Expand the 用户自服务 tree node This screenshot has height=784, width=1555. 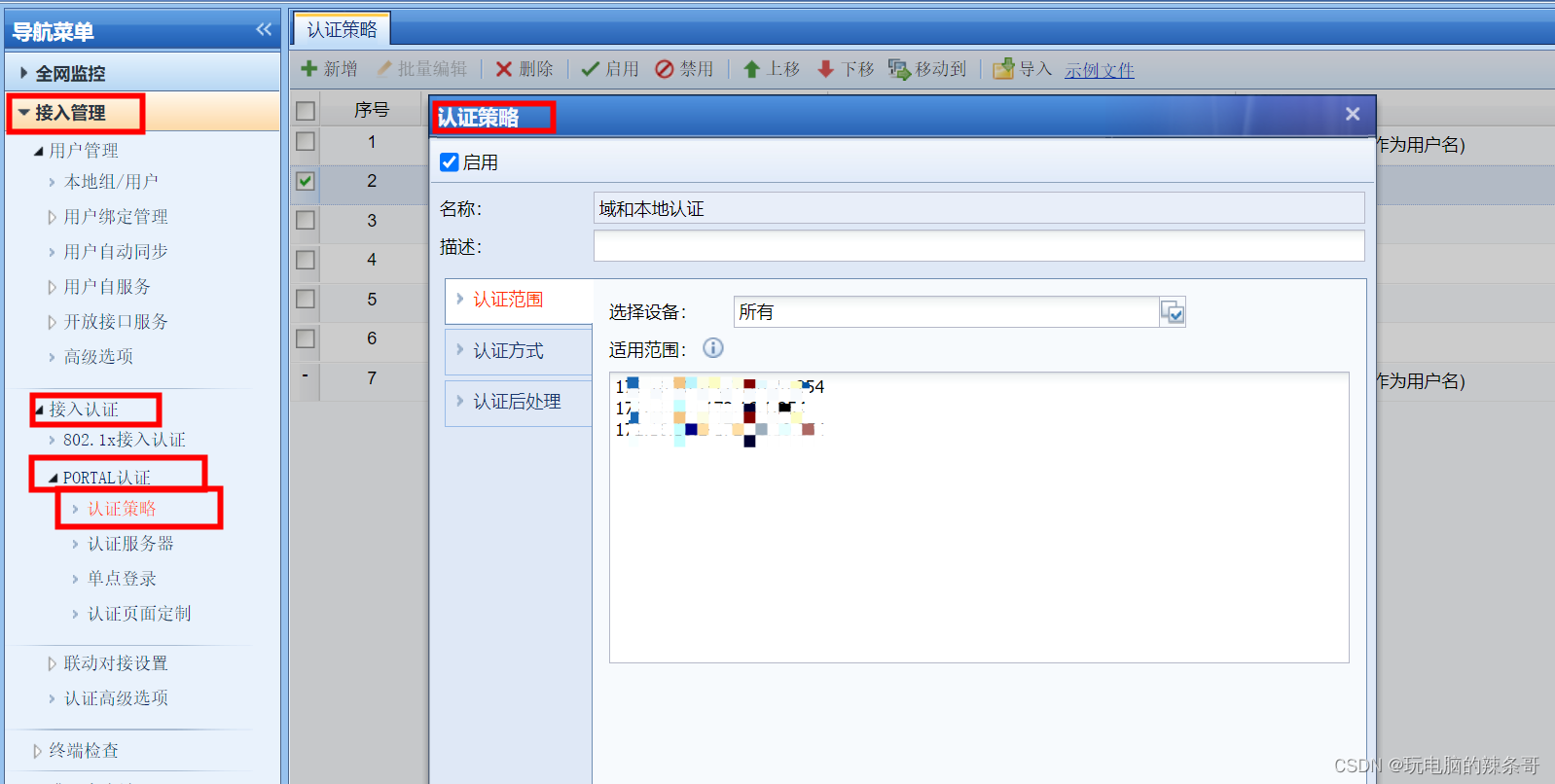[x=52, y=287]
